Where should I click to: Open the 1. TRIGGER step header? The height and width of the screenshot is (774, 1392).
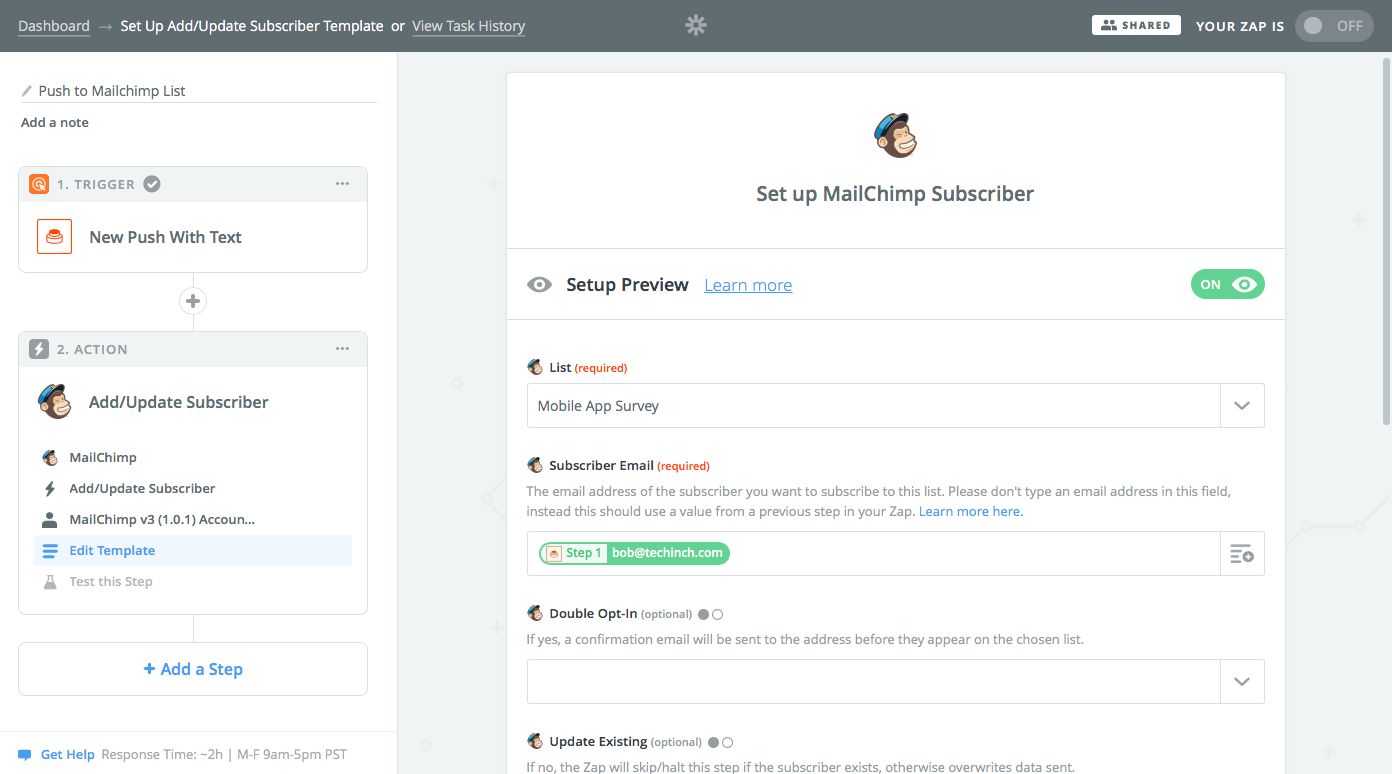point(193,184)
